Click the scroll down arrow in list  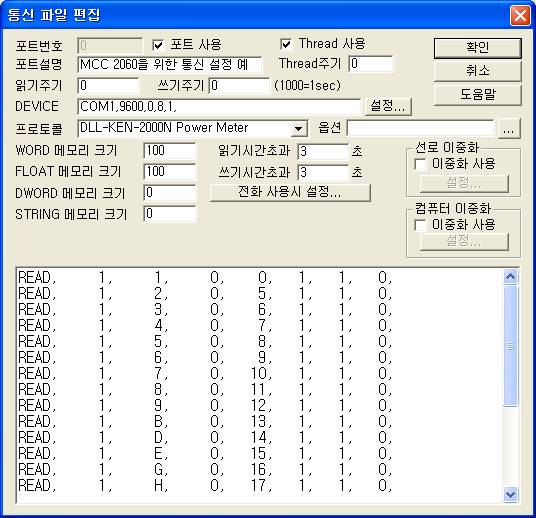[x=510, y=495]
